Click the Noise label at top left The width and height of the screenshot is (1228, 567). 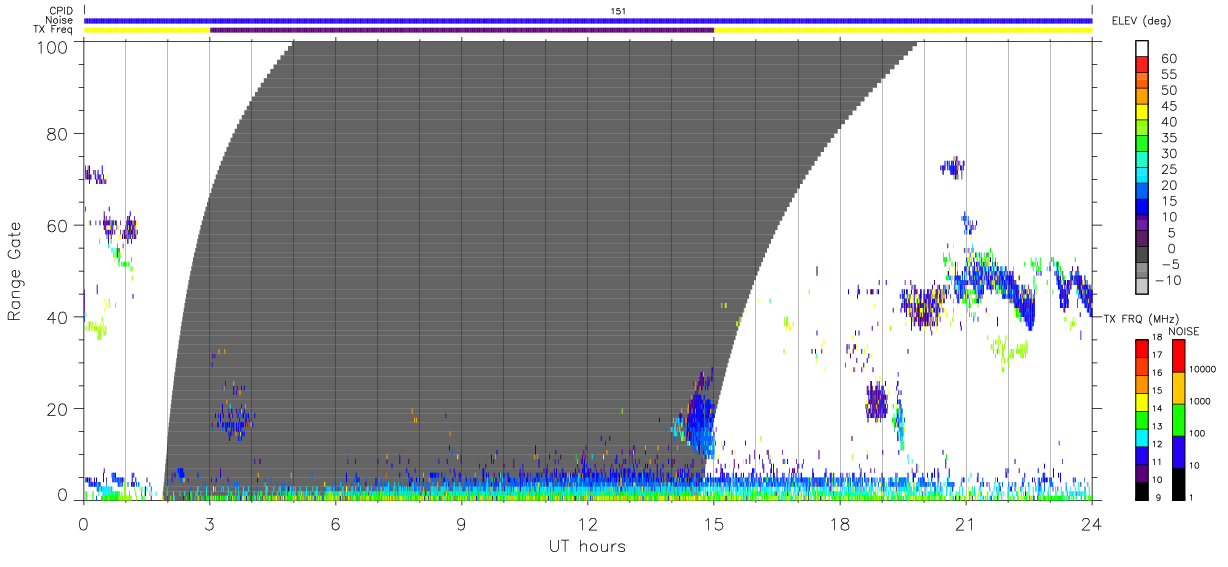(60, 20)
